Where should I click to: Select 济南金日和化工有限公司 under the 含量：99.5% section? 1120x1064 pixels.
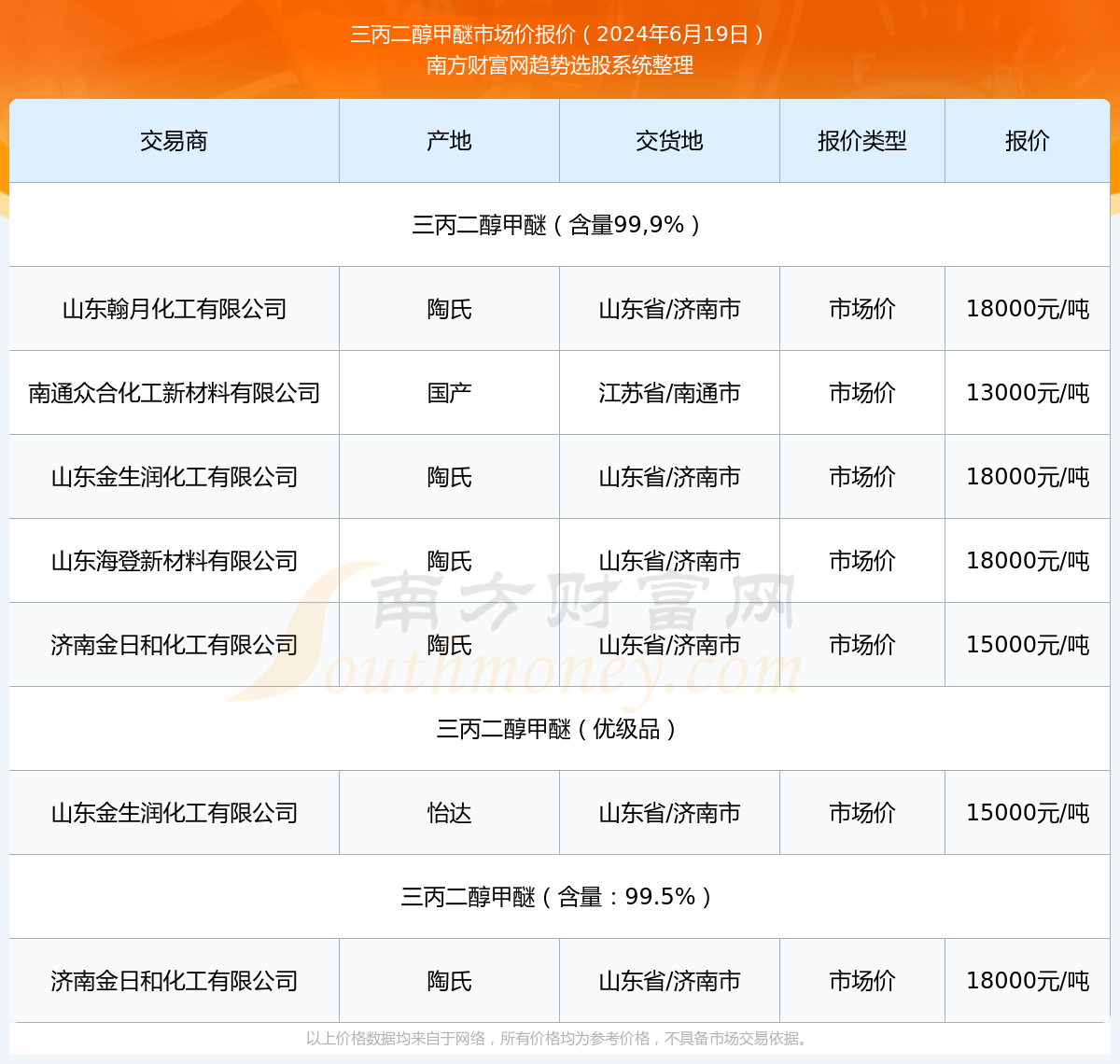pos(174,981)
